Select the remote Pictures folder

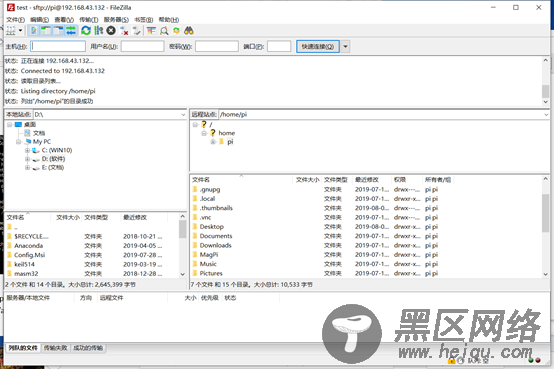(211, 273)
